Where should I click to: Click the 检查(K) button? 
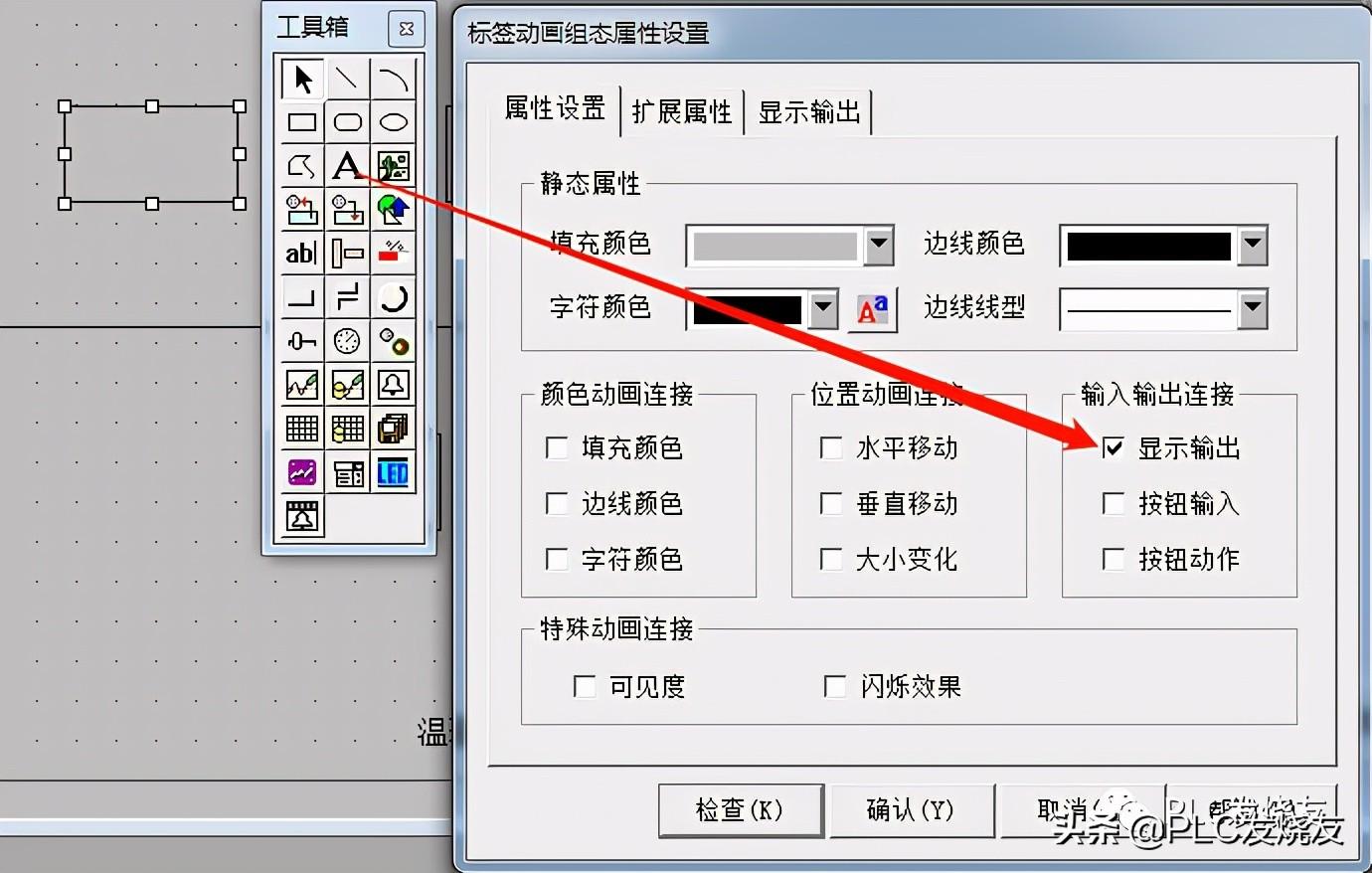[741, 810]
